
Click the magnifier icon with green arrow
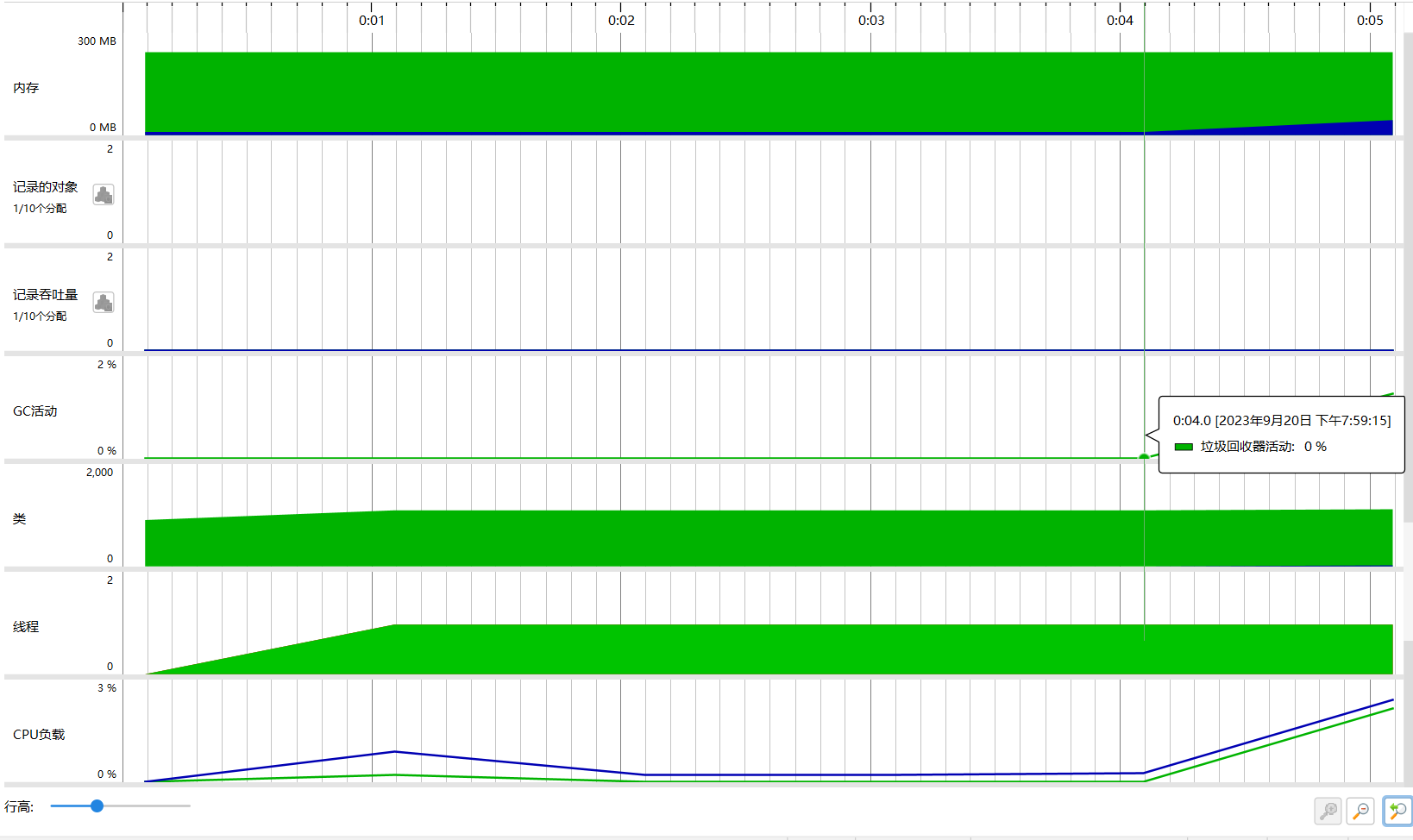(x=1397, y=811)
